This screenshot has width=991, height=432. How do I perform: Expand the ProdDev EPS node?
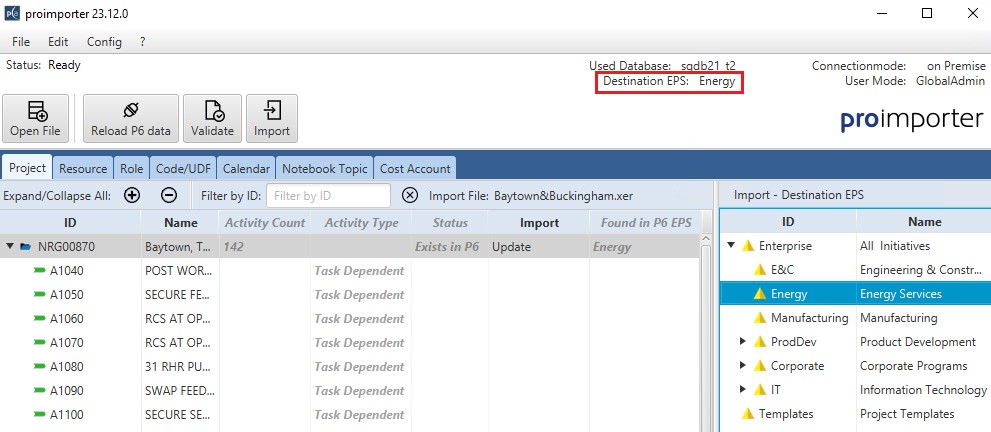tap(742, 342)
